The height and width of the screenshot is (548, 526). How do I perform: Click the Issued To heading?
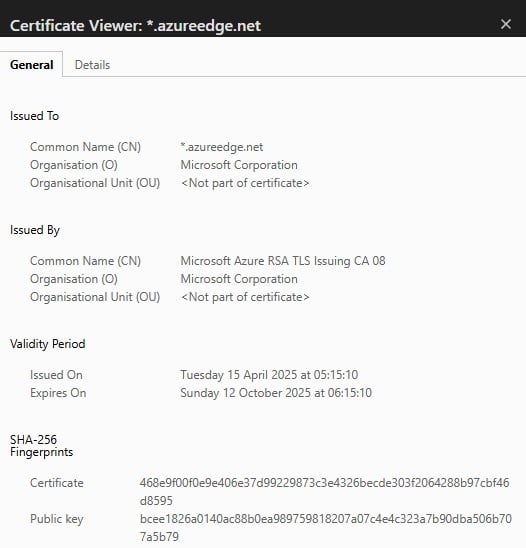point(34,116)
